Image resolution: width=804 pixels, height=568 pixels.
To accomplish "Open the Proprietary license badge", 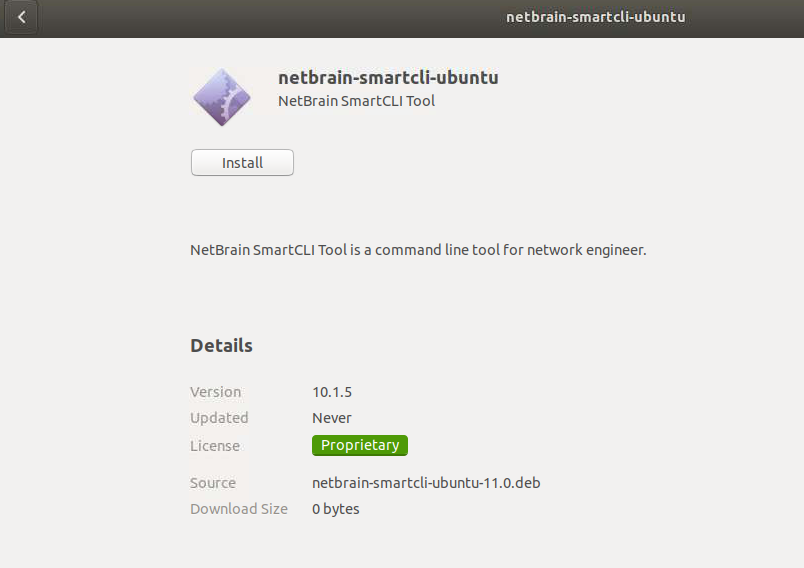I will coord(360,445).
